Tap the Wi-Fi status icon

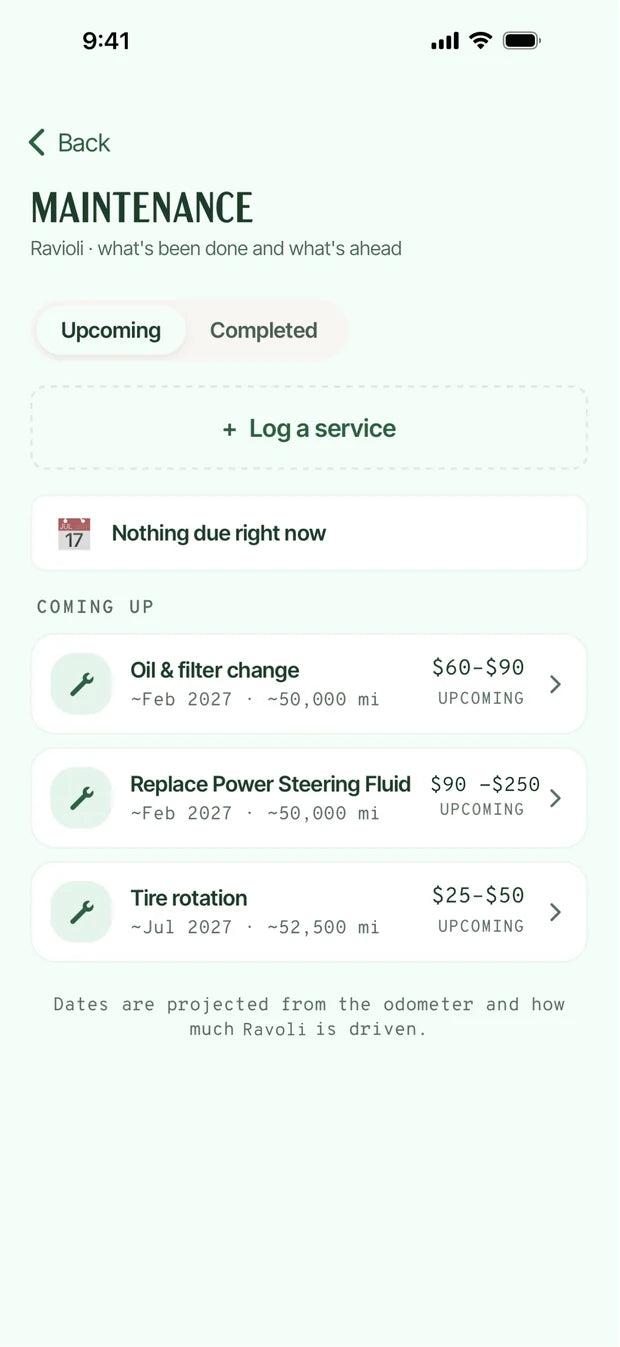point(480,41)
